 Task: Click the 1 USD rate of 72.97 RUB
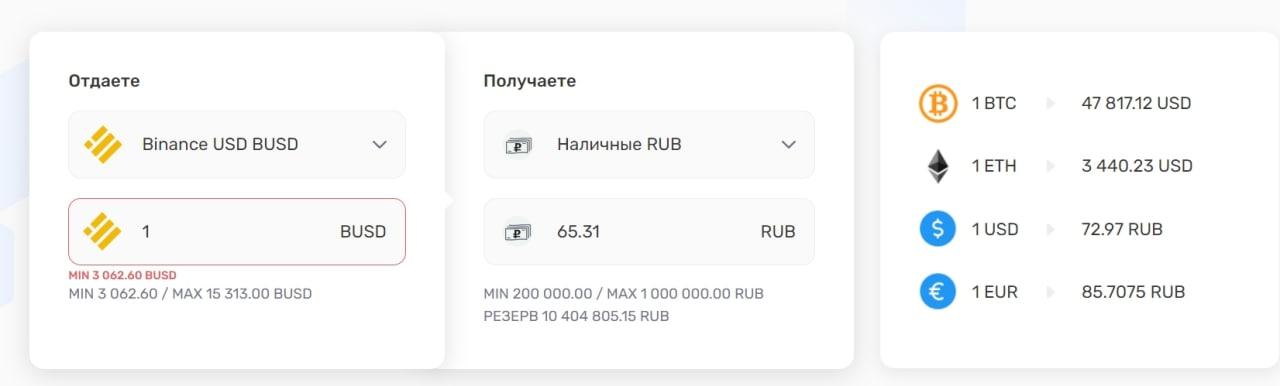click(1122, 229)
